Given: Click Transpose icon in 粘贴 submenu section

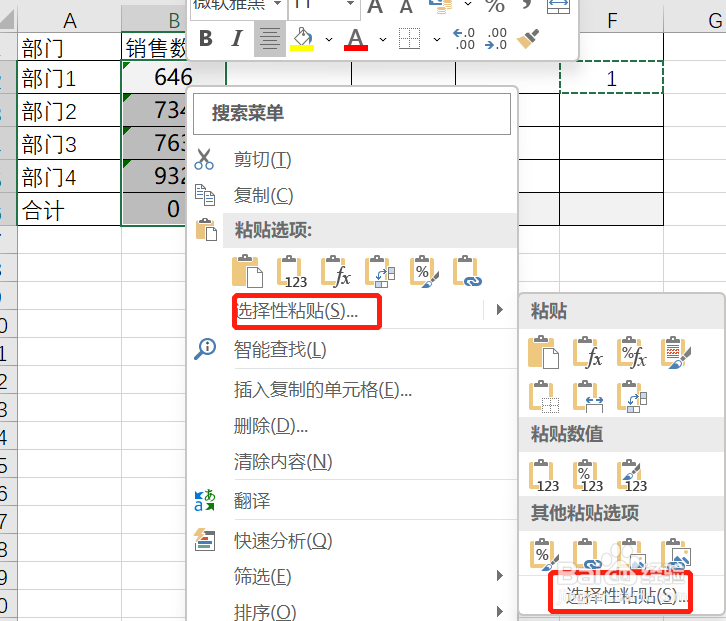Looking at the screenshot, I should (x=632, y=396).
